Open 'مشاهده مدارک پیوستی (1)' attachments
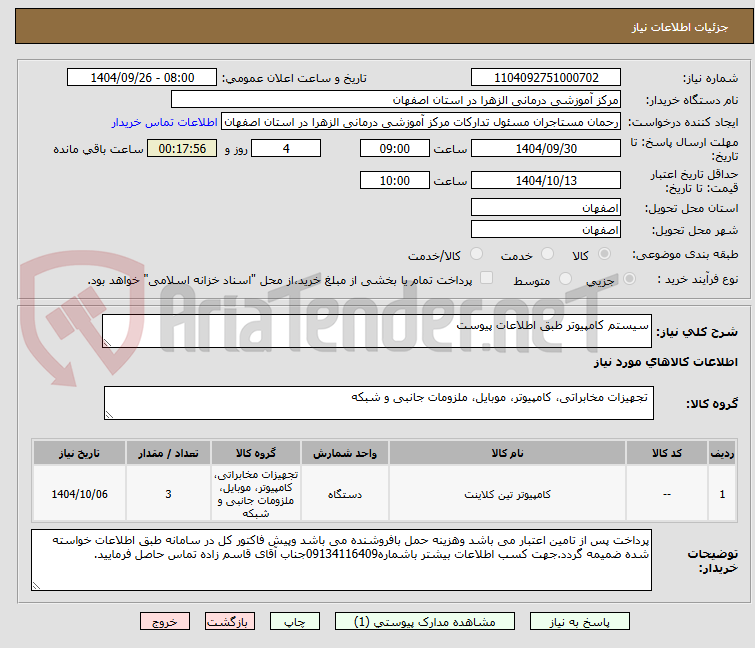Screen dimensions: 755x648 pyautogui.click(x=425, y=622)
